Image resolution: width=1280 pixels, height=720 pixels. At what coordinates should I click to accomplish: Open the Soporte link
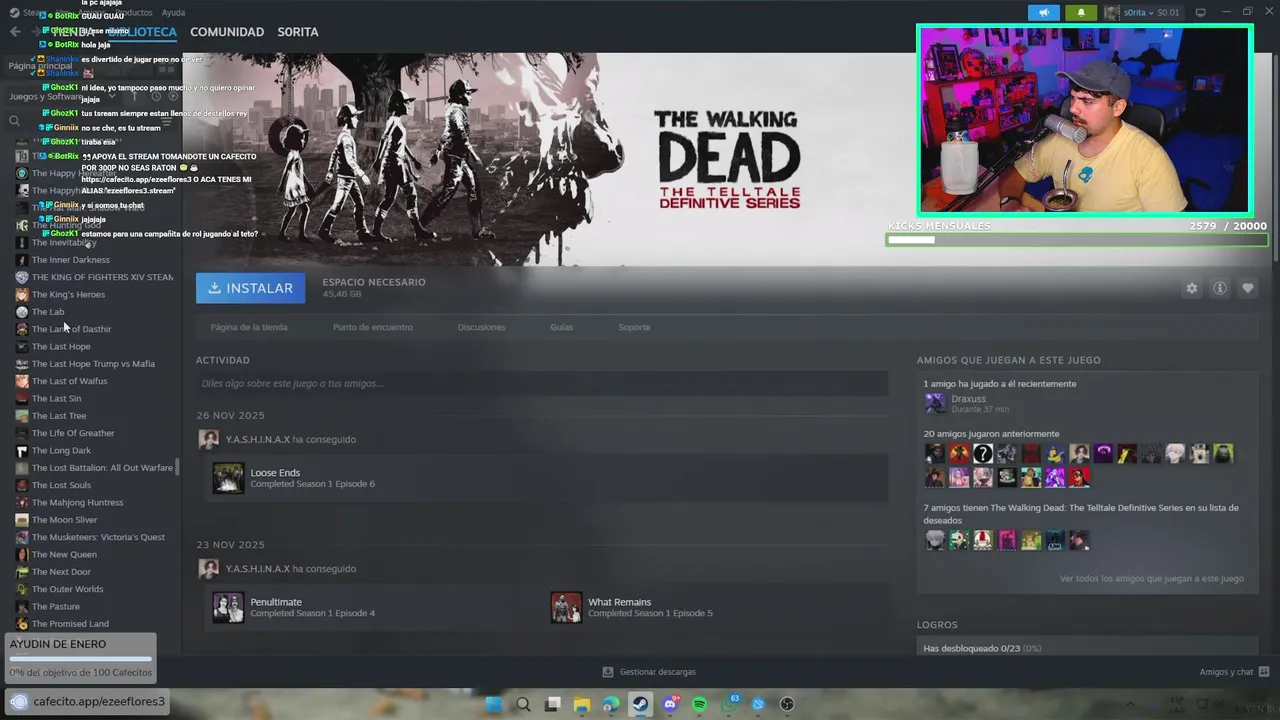click(x=634, y=327)
